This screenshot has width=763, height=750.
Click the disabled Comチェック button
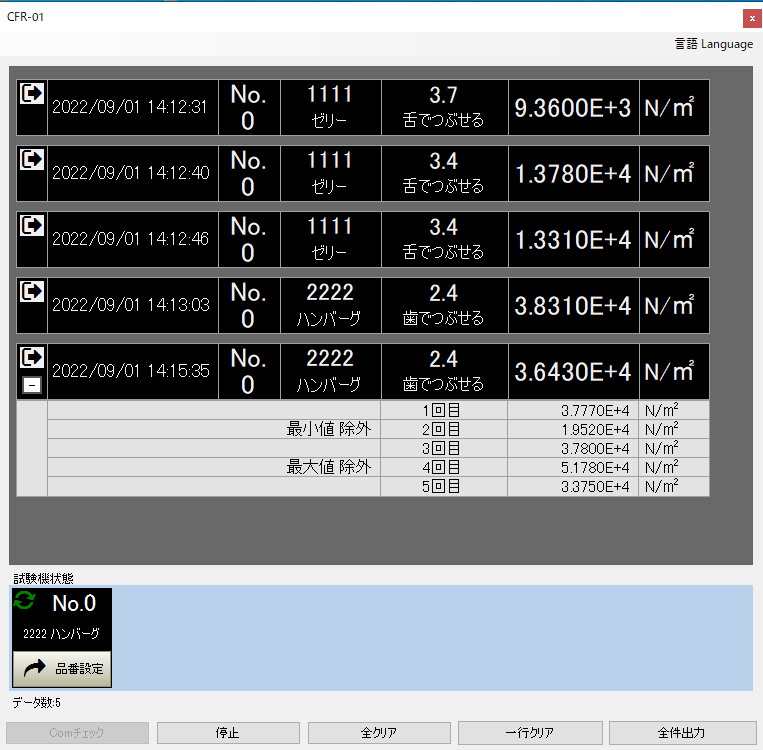click(x=77, y=732)
